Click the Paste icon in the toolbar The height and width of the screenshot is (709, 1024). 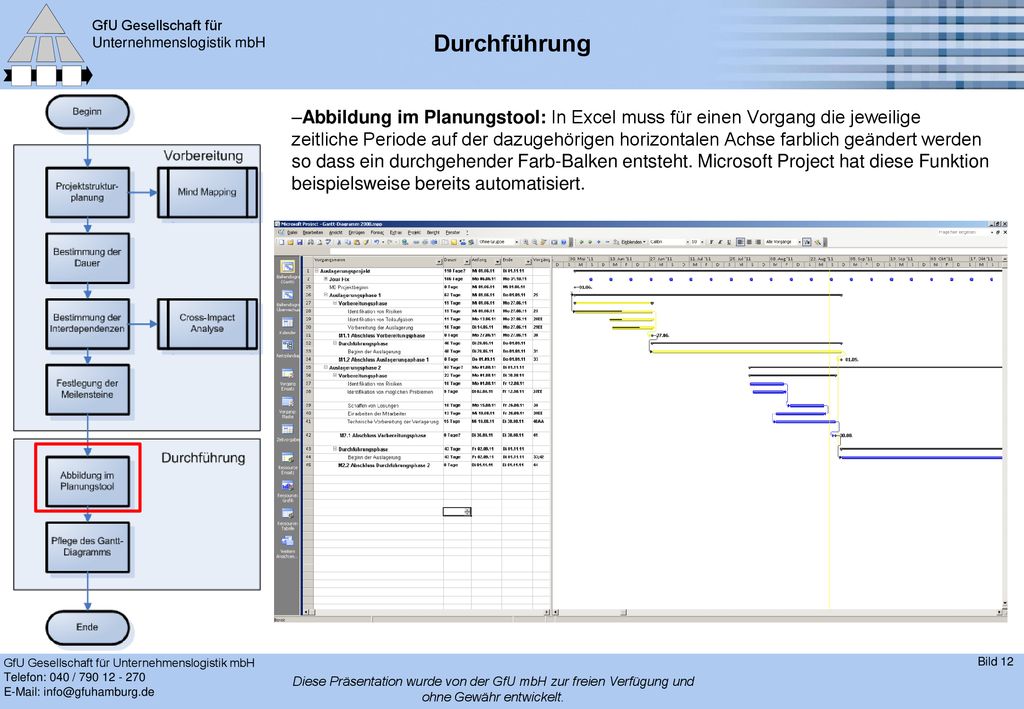(x=357, y=242)
